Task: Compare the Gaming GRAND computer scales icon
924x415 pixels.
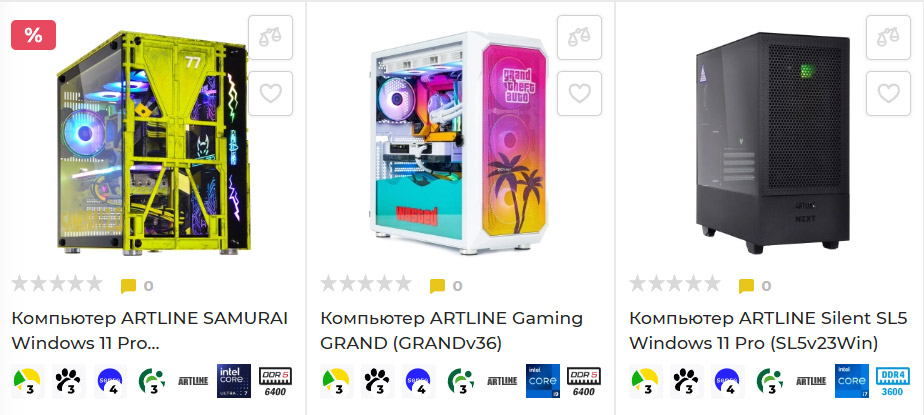Action: (x=579, y=38)
